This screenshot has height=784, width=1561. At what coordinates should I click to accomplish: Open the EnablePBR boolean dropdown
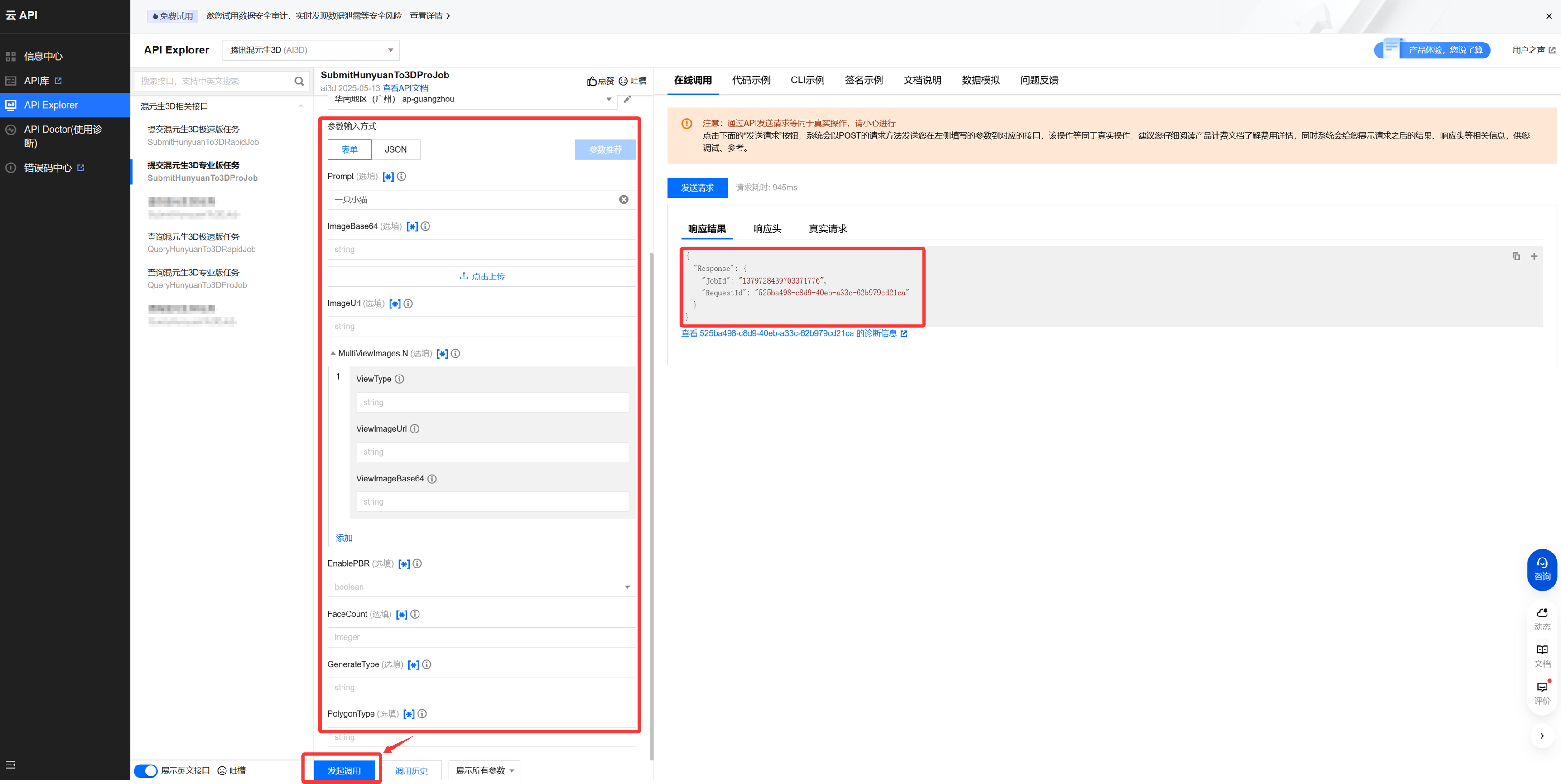481,587
